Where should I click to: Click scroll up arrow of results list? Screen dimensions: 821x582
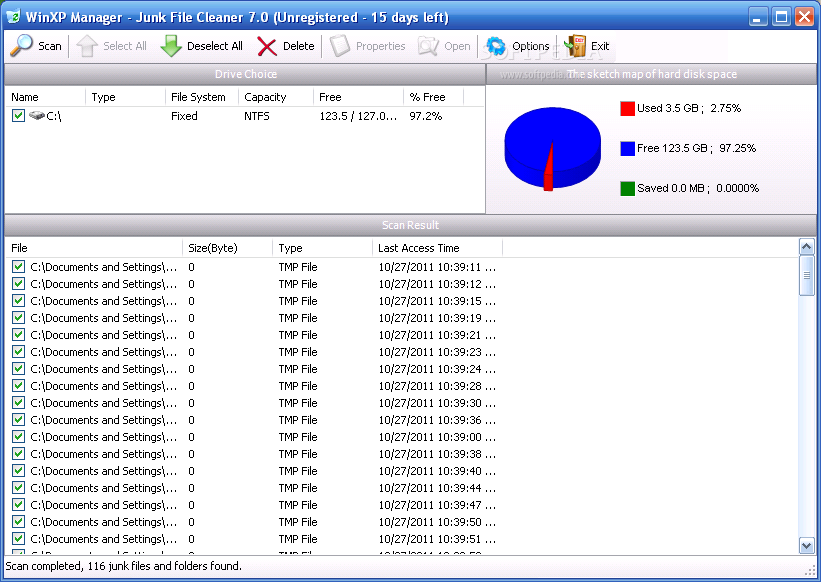[806, 247]
